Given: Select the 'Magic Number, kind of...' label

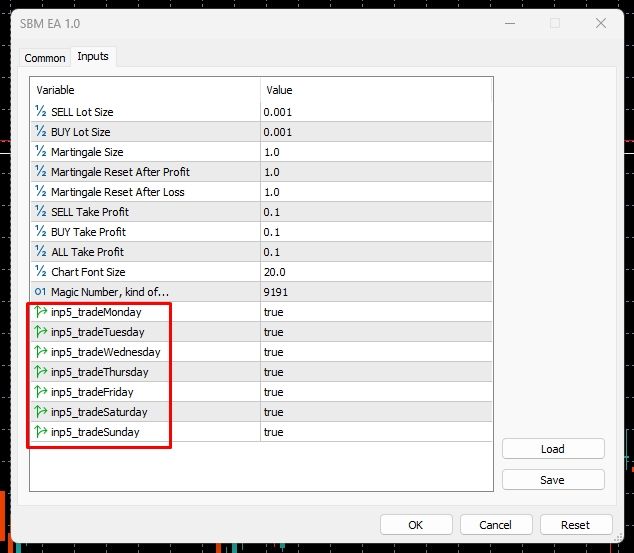Looking at the screenshot, I should (110, 292).
